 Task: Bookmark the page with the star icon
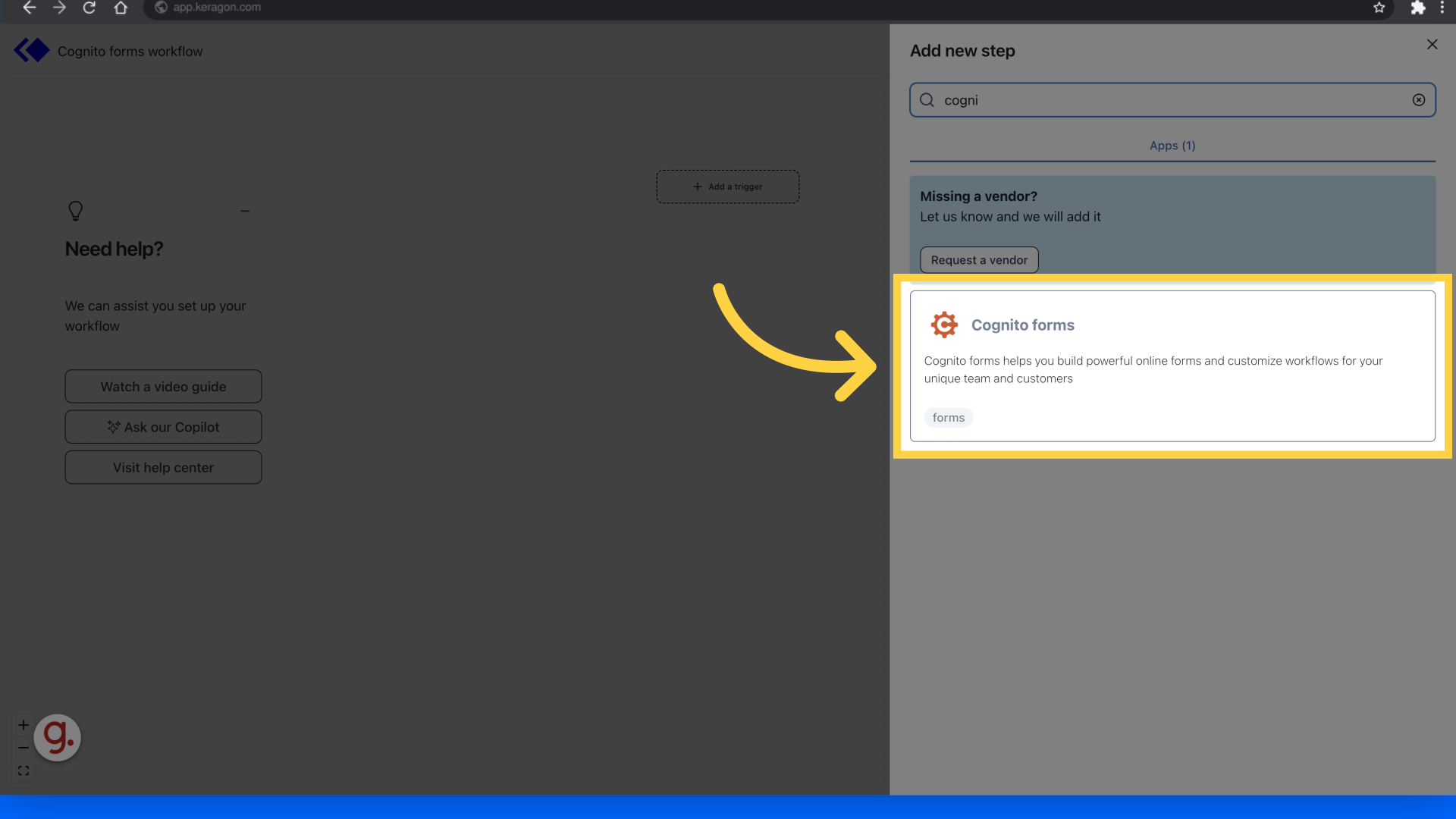[x=1379, y=8]
